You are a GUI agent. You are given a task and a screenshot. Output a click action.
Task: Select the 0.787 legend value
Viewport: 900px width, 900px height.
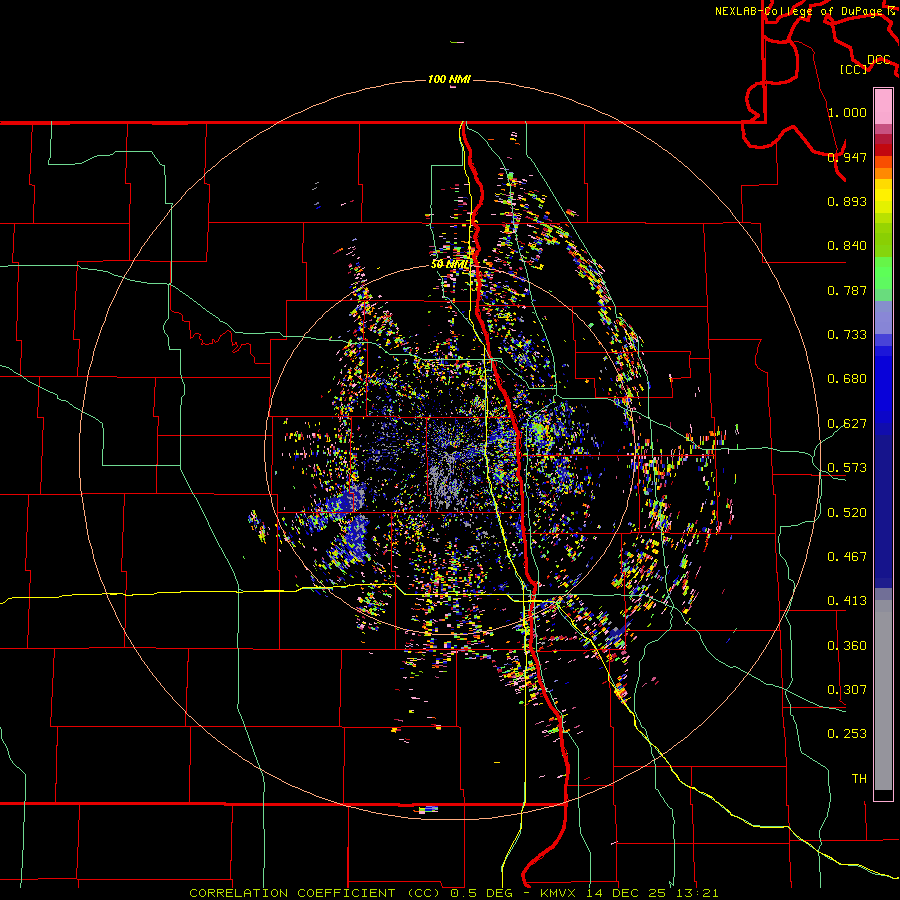(x=847, y=290)
